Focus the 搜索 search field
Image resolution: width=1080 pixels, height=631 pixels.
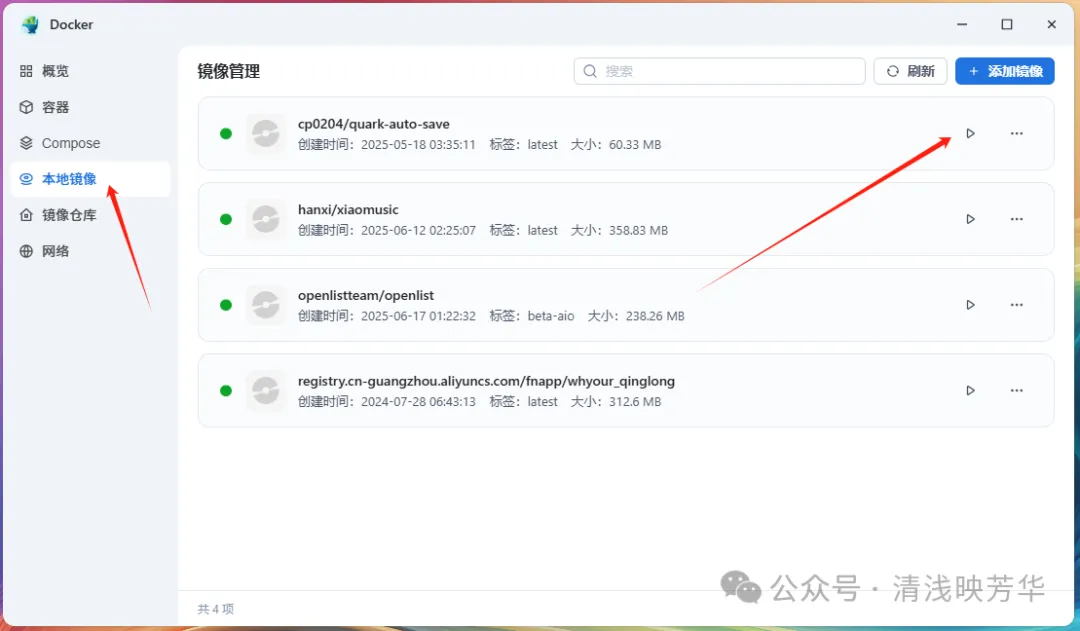click(719, 71)
